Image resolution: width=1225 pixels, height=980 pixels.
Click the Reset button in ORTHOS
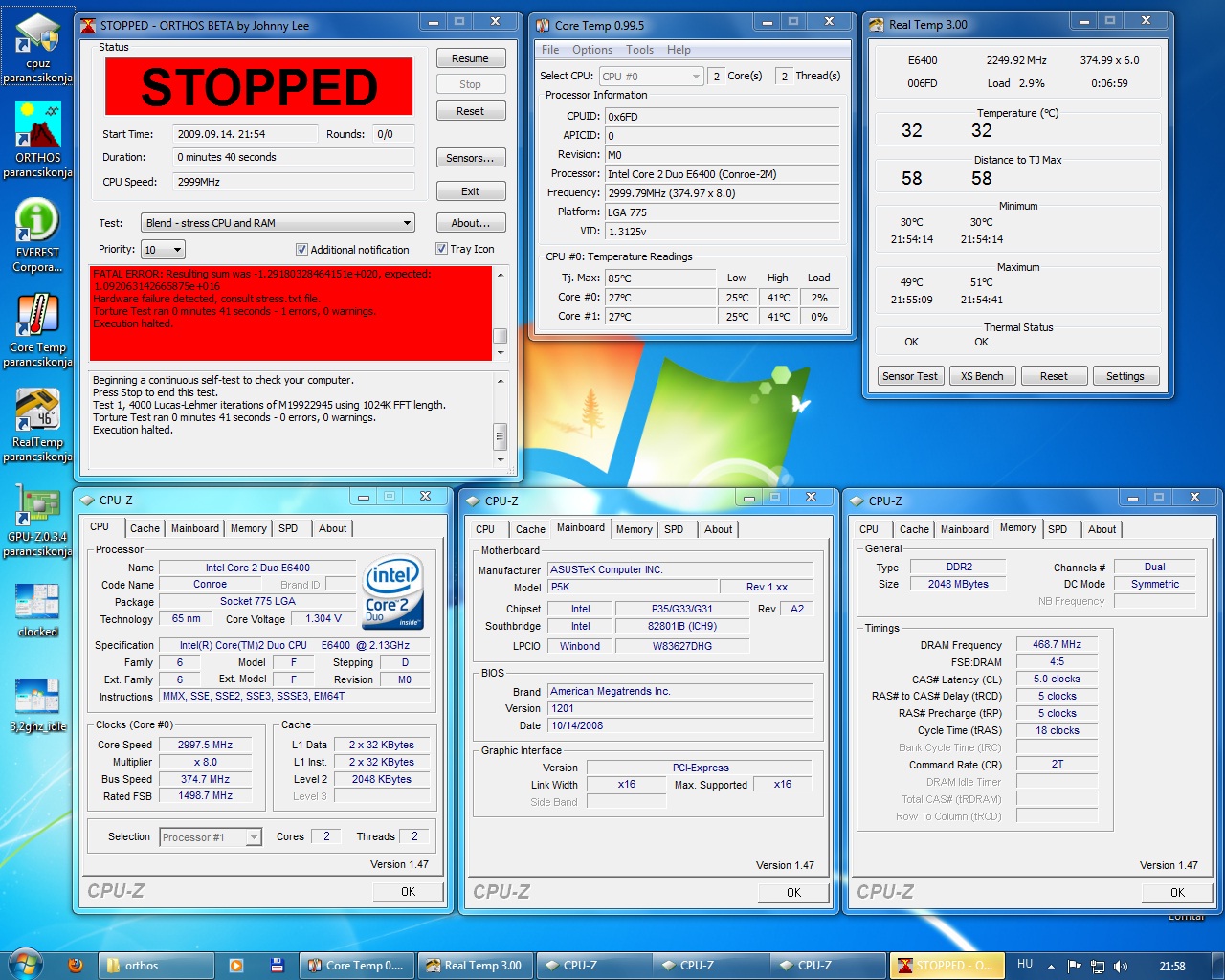470,111
